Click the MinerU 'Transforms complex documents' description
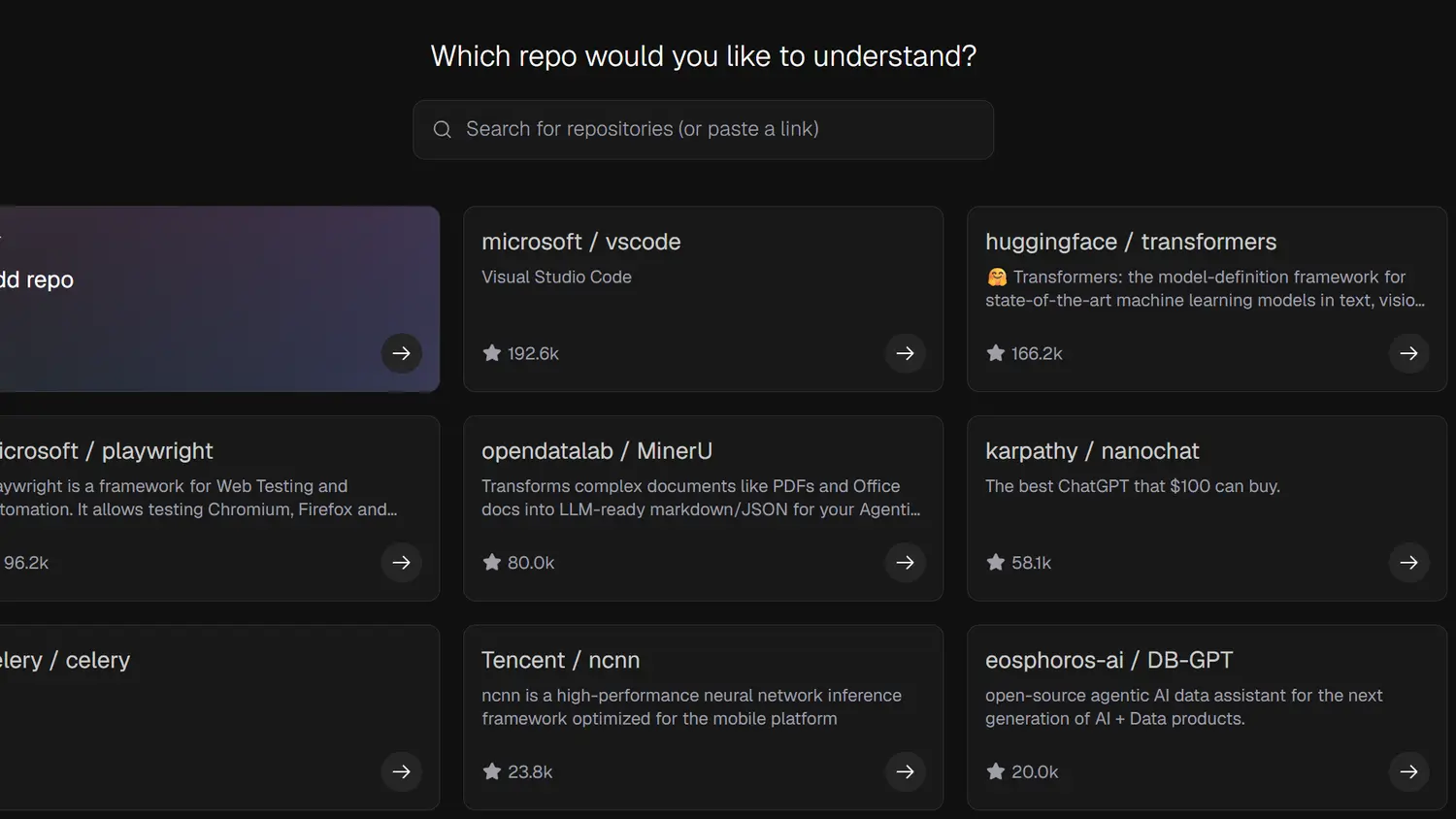The height and width of the screenshot is (819, 1456). point(701,498)
